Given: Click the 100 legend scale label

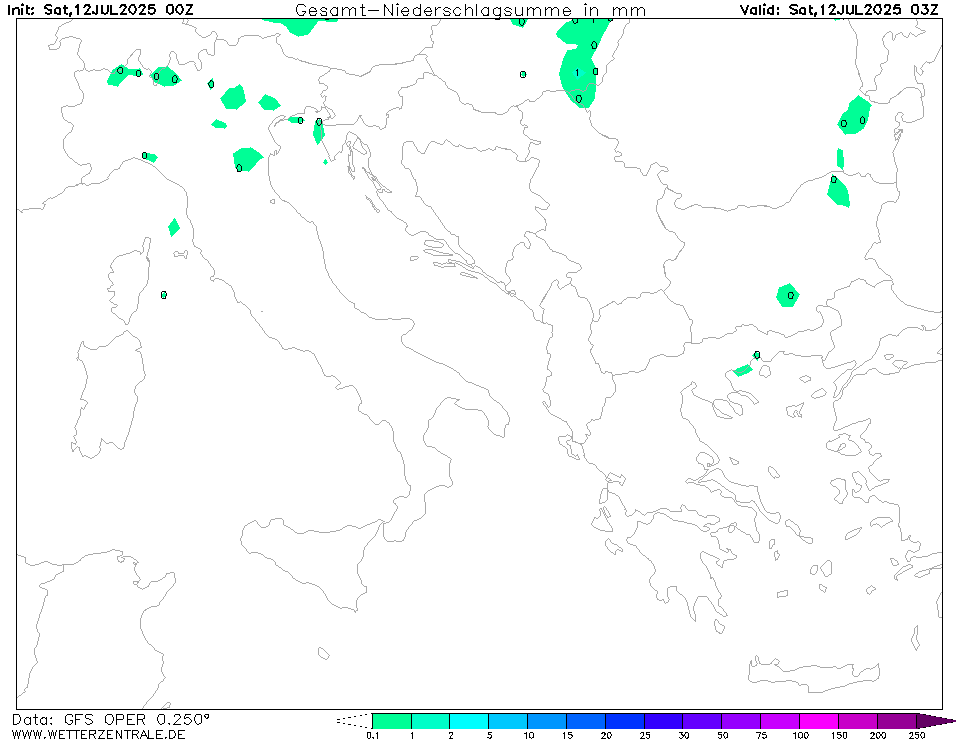Looking at the screenshot, I should [800, 735].
